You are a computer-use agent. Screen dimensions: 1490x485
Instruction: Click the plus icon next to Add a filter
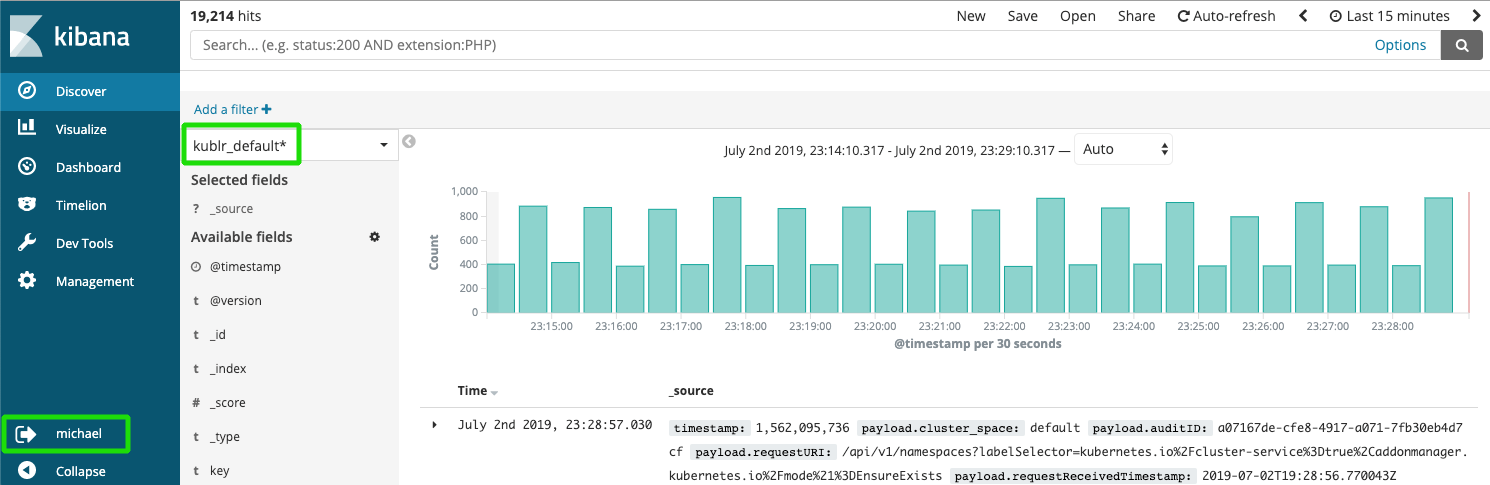click(266, 110)
